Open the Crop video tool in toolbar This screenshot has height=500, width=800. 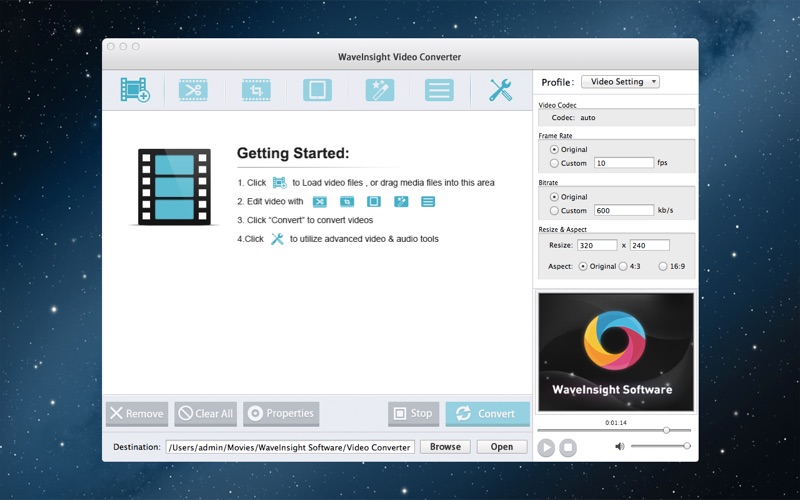click(256, 90)
